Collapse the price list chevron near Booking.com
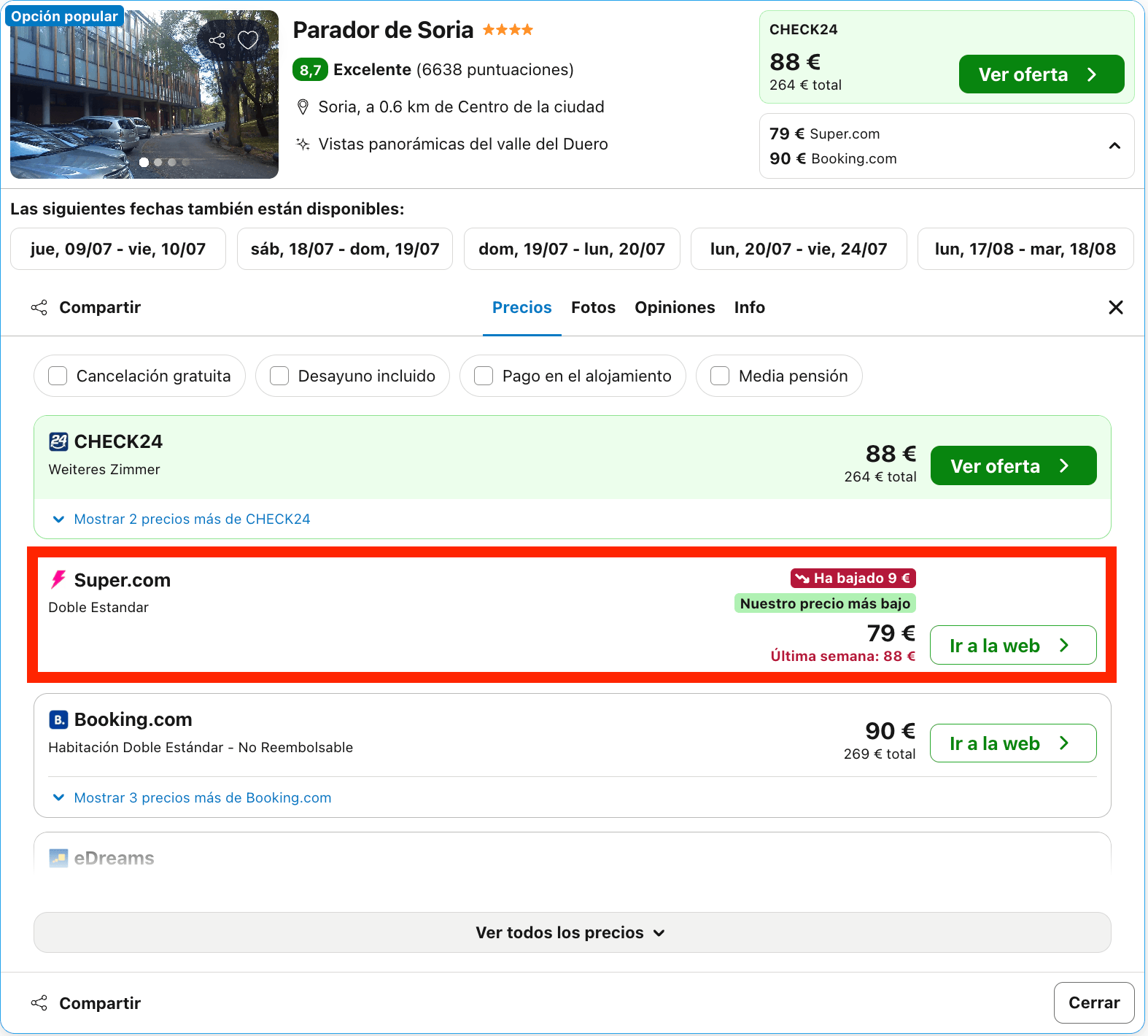This screenshot has height=1036, width=1148. coord(1114,146)
